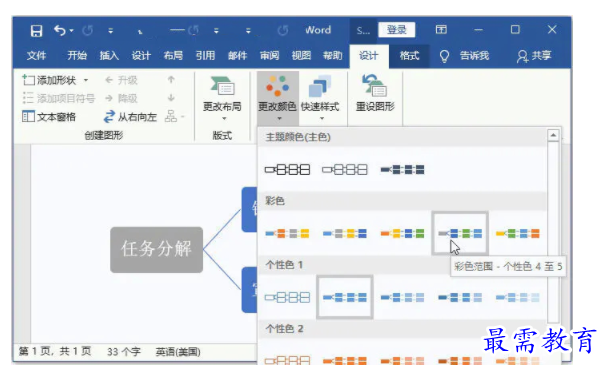Switch to the 邮件 tab
This screenshot has height=372, width=605.
(x=237, y=56)
